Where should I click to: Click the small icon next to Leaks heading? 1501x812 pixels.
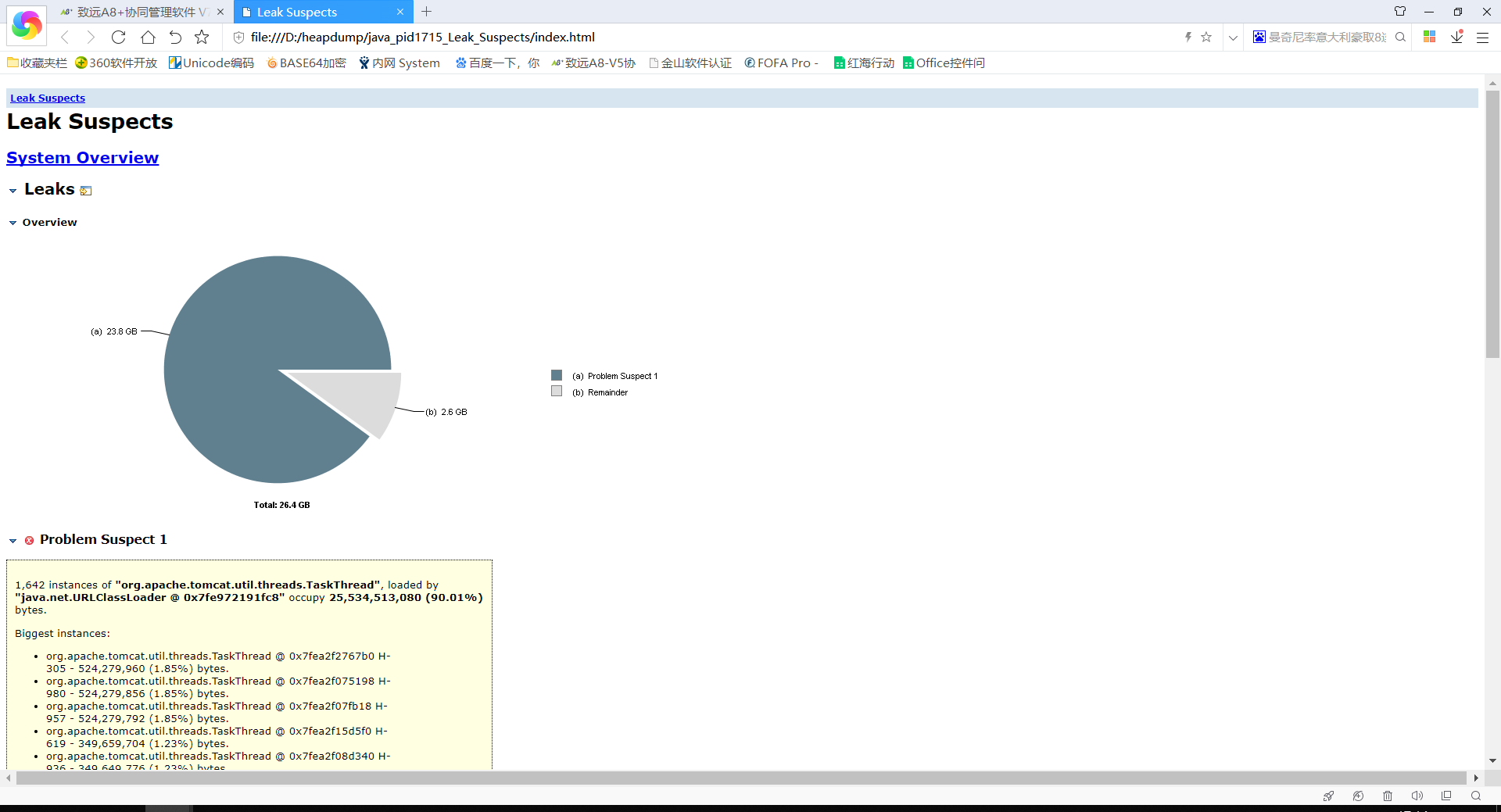[x=86, y=191]
